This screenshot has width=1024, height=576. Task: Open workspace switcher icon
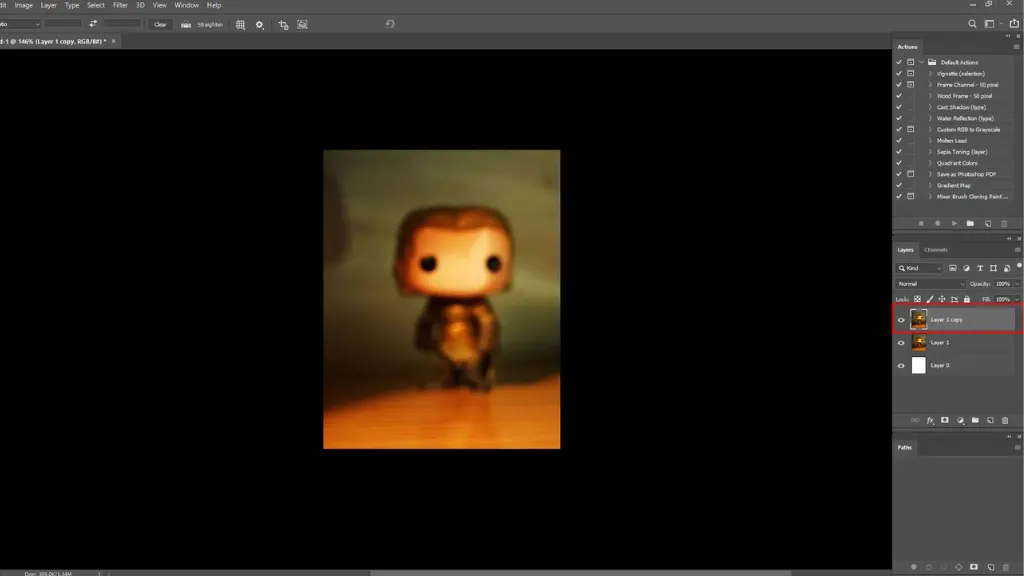[989, 24]
